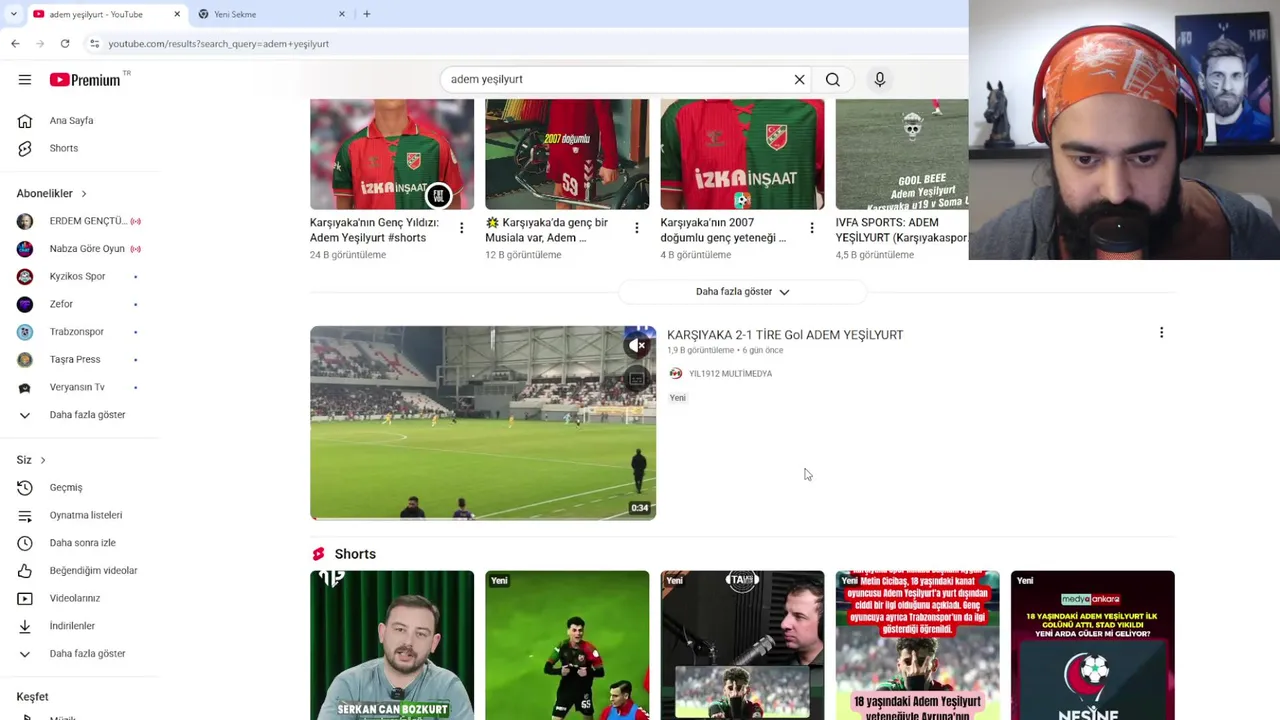Open menu for Karşıyaka'da genç bir Musiala short

click(x=636, y=228)
